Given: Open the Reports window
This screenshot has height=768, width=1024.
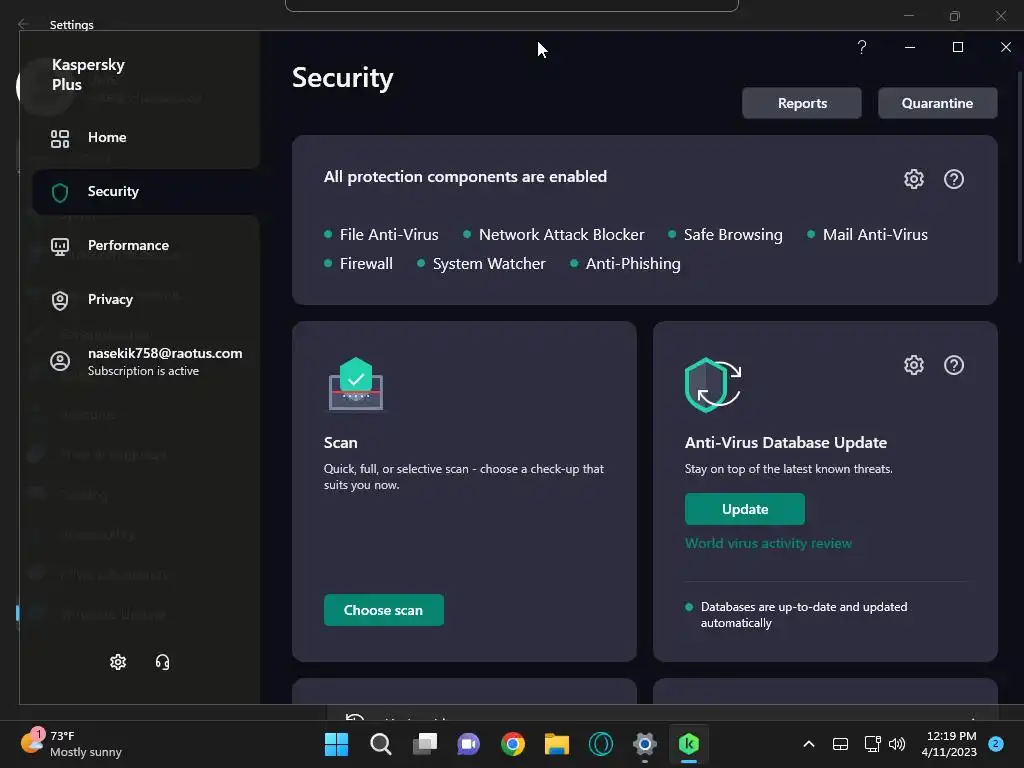Looking at the screenshot, I should click(x=802, y=103).
